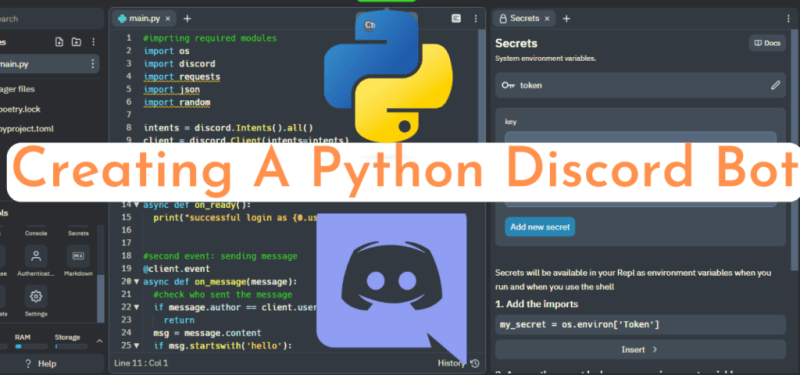The image size is (800, 375).
Task: Click the '#check who sent the message' comment
Action: coord(223,294)
